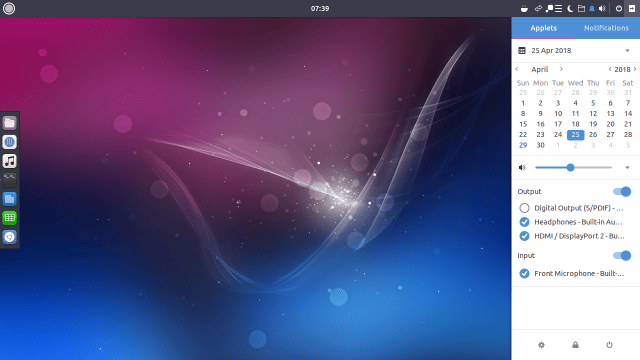Open the Places folder tray icon

[x=581, y=9]
